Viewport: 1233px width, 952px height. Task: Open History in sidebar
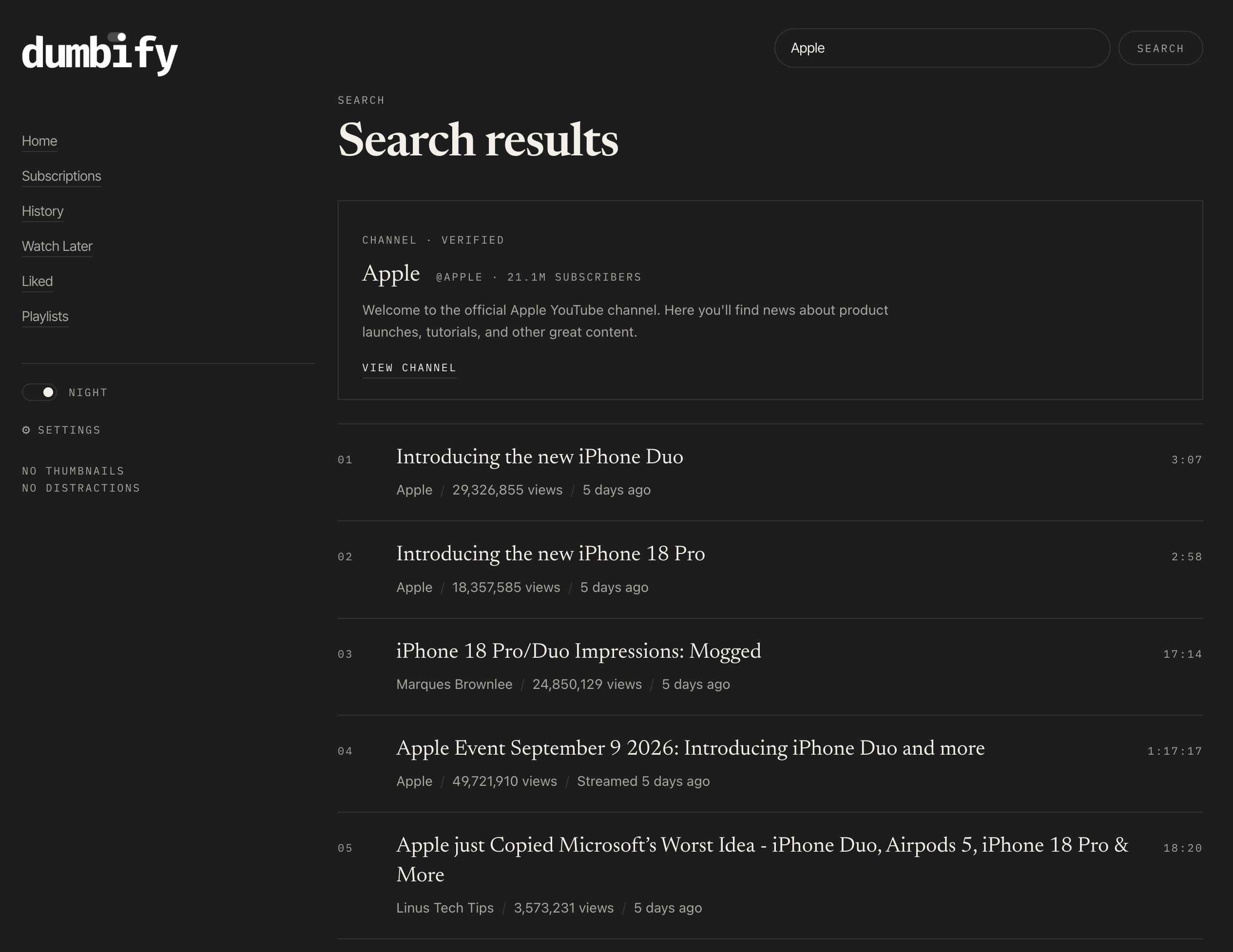pyautogui.click(x=42, y=211)
